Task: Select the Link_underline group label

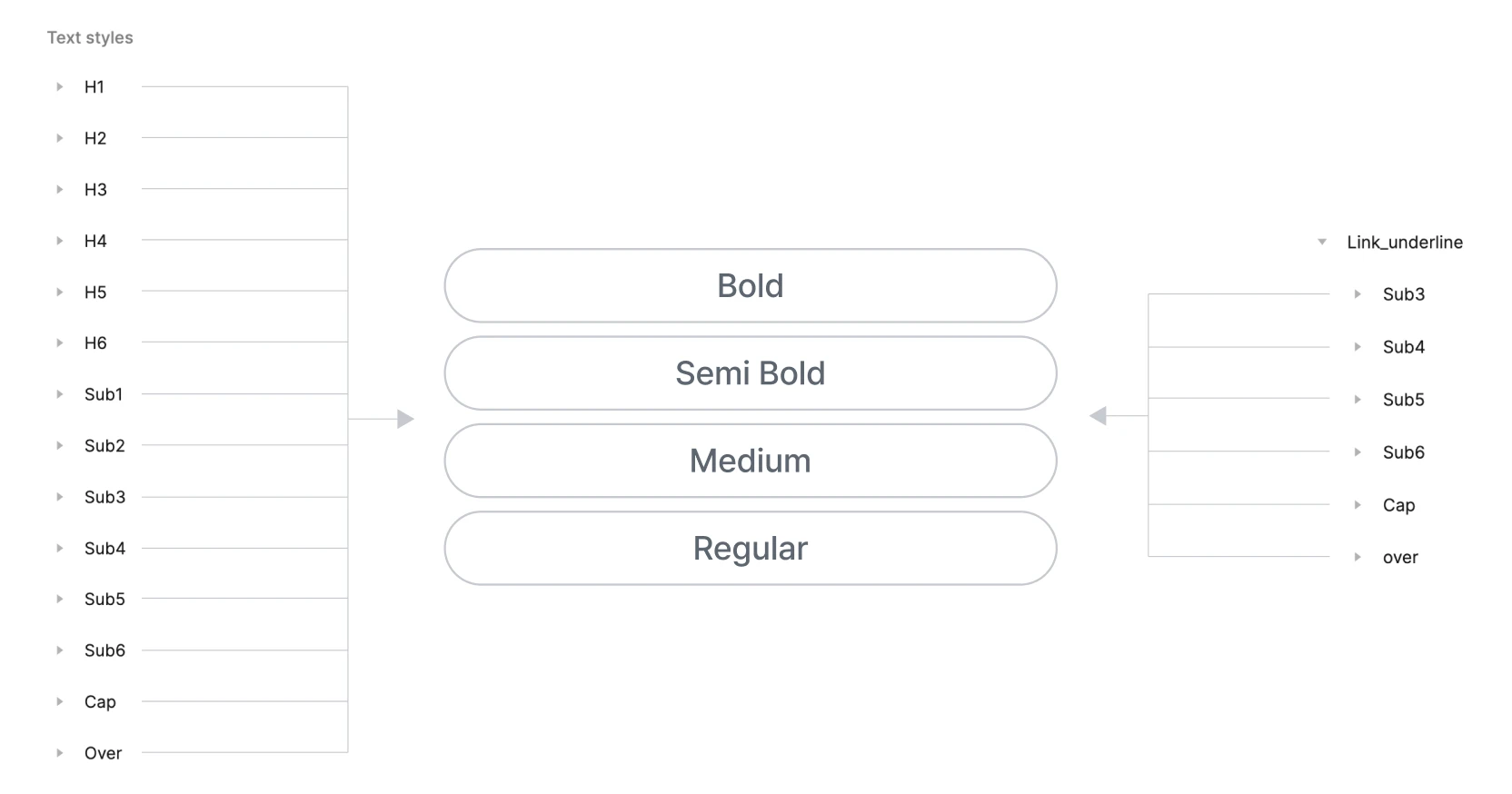Action: pos(1405,243)
